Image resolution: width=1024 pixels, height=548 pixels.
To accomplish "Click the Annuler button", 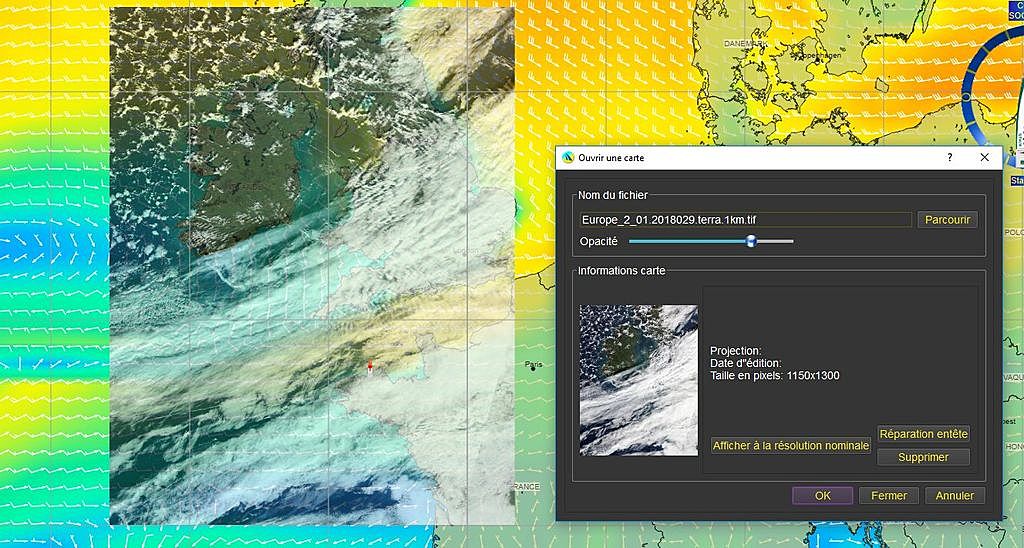I will (x=955, y=496).
